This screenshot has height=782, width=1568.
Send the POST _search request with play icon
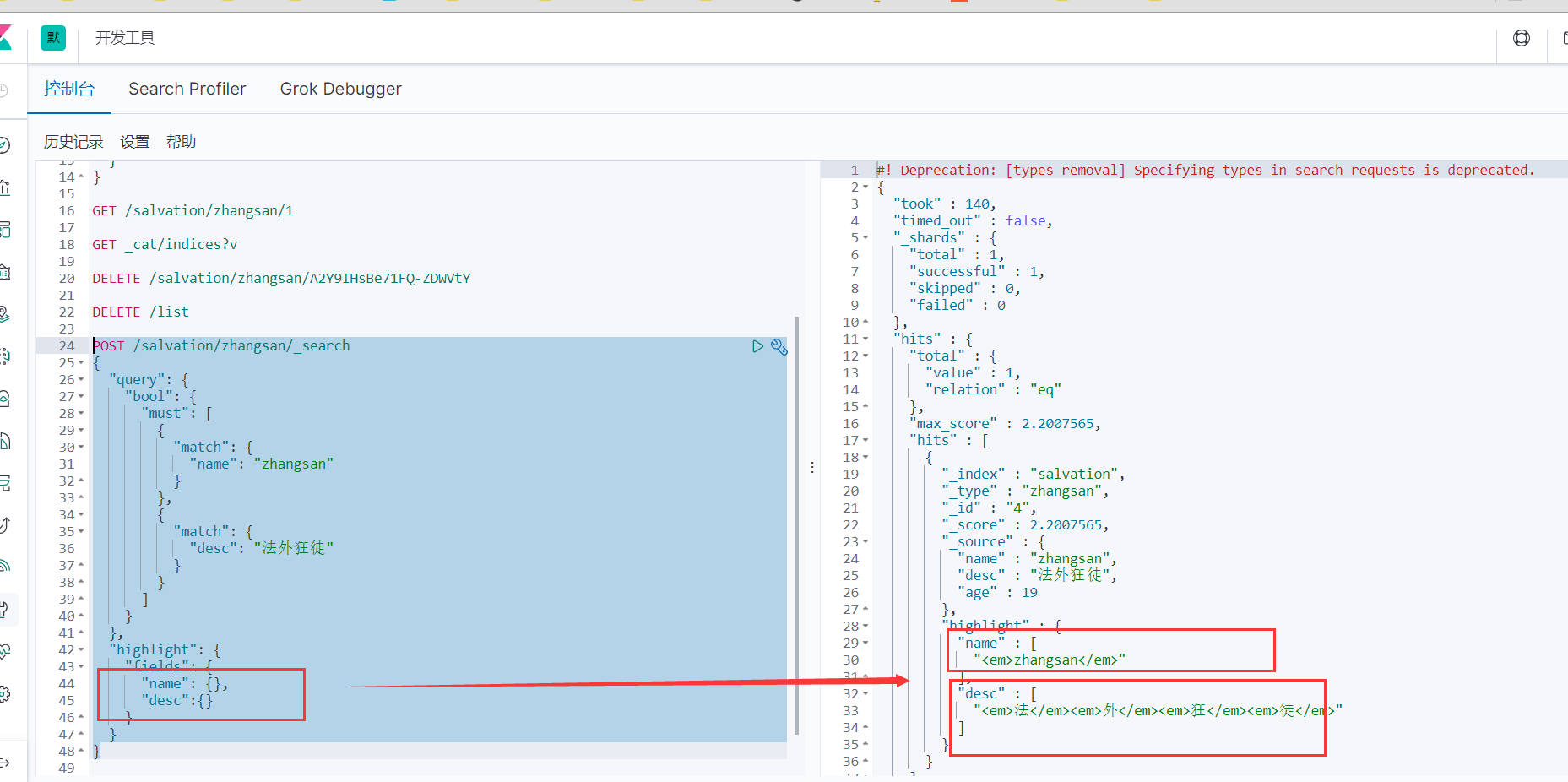click(x=757, y=346)
